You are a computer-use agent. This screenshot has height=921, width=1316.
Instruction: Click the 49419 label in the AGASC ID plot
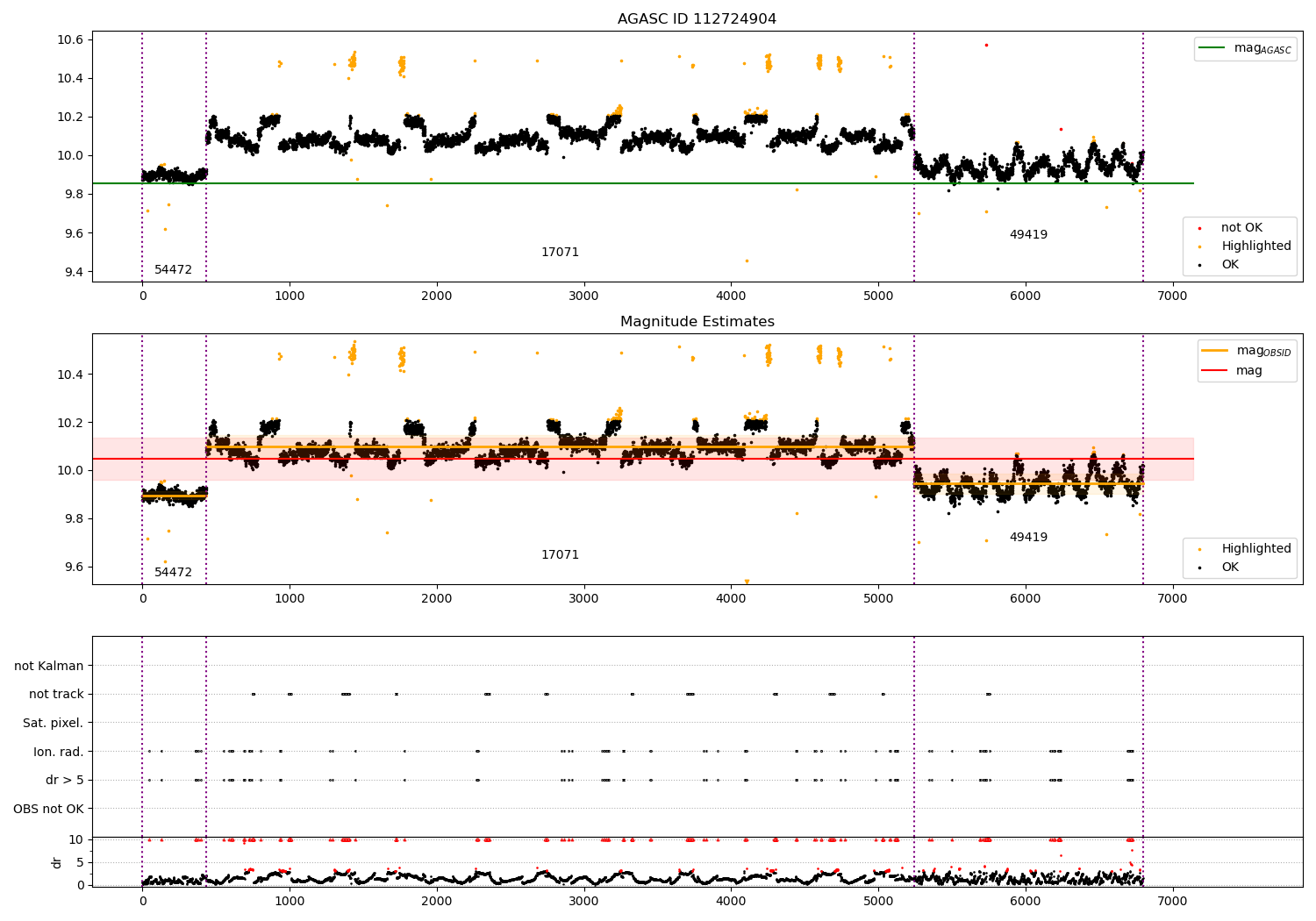(1028, 235)
